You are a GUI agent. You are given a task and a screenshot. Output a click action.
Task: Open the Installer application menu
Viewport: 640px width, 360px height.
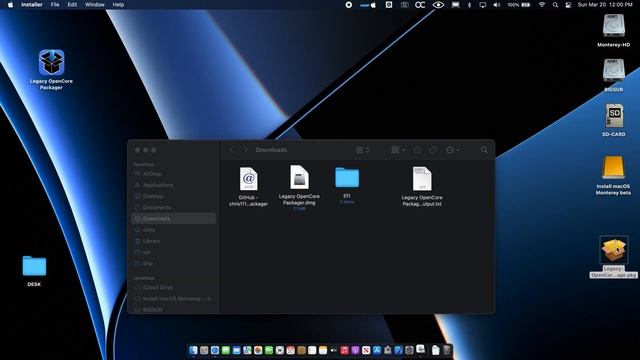click(31, 5)
